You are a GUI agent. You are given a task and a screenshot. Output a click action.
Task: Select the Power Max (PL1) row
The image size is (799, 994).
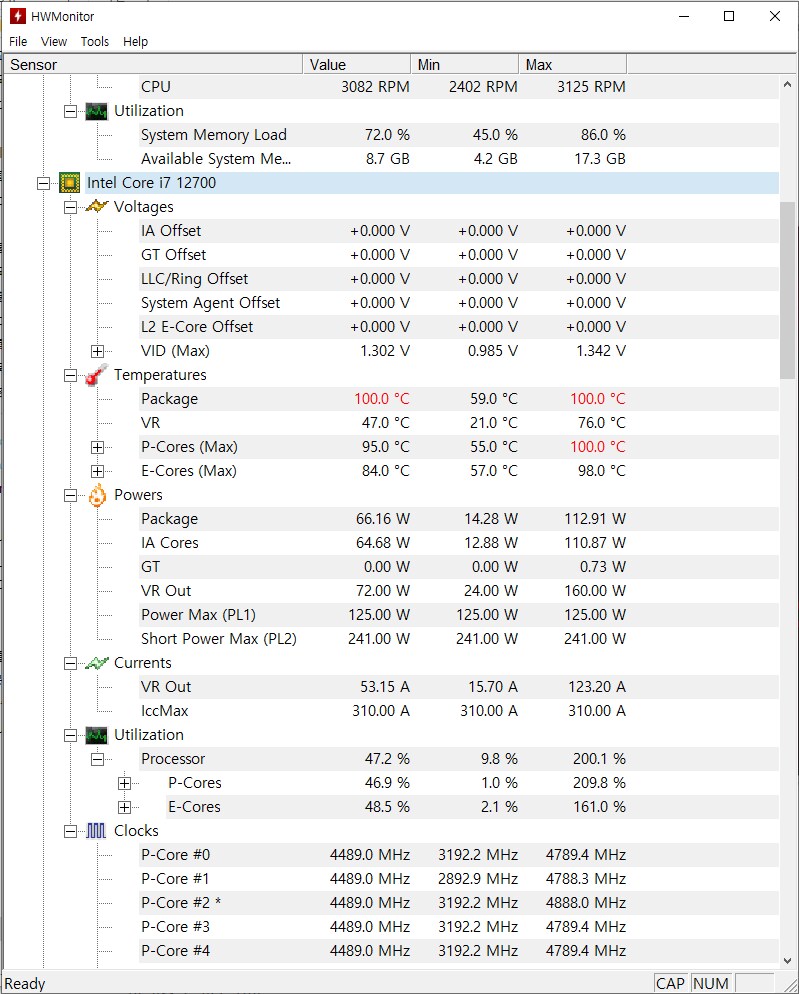(459, 615)
